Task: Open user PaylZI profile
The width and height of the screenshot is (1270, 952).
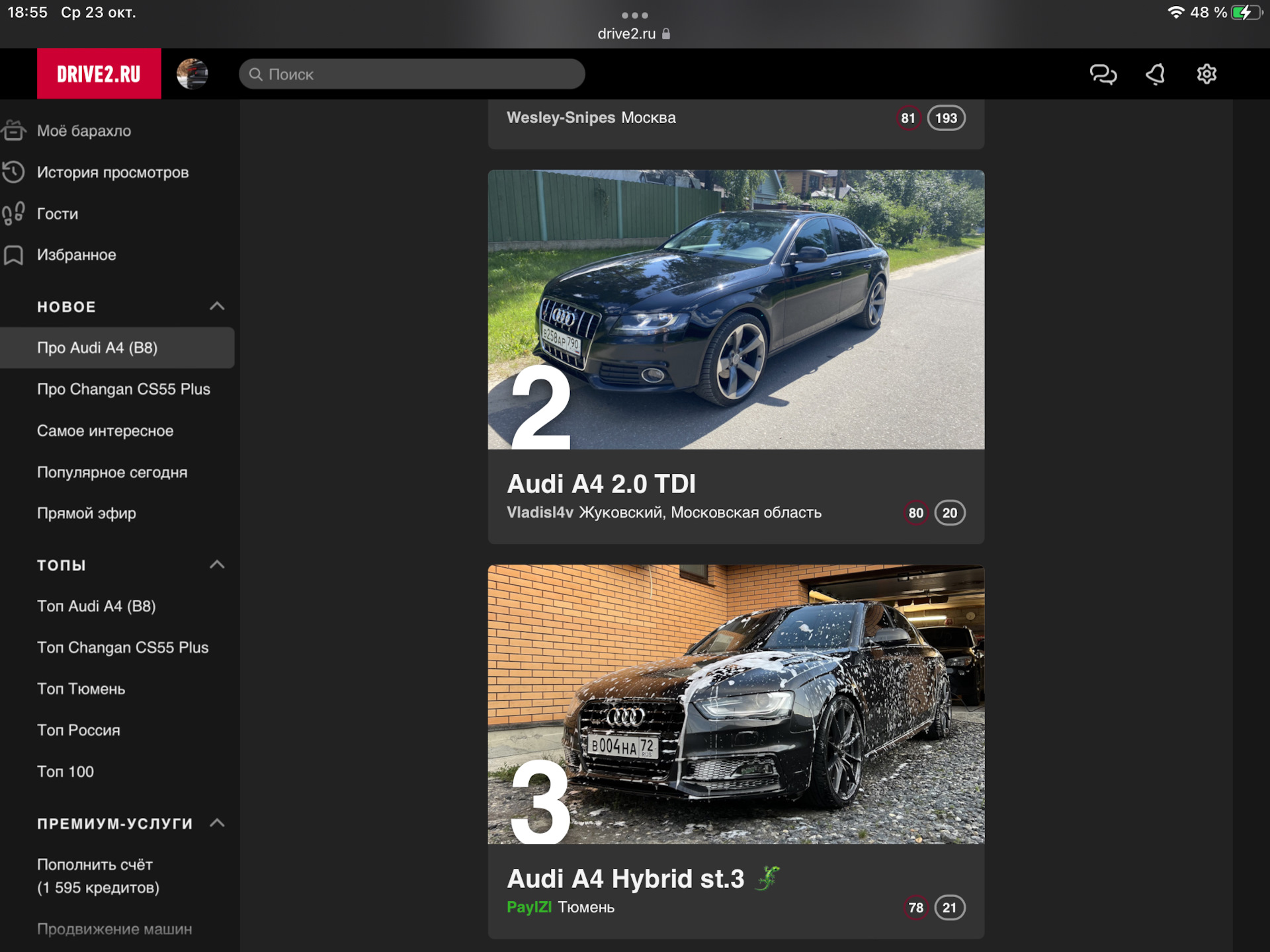Action: 529,907
